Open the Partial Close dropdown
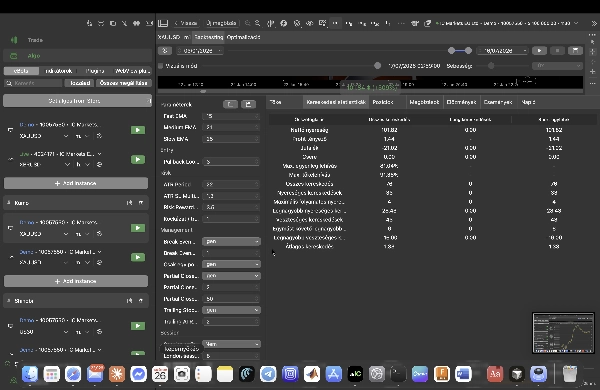Screen dimensions: 600x390 point(231,276)
